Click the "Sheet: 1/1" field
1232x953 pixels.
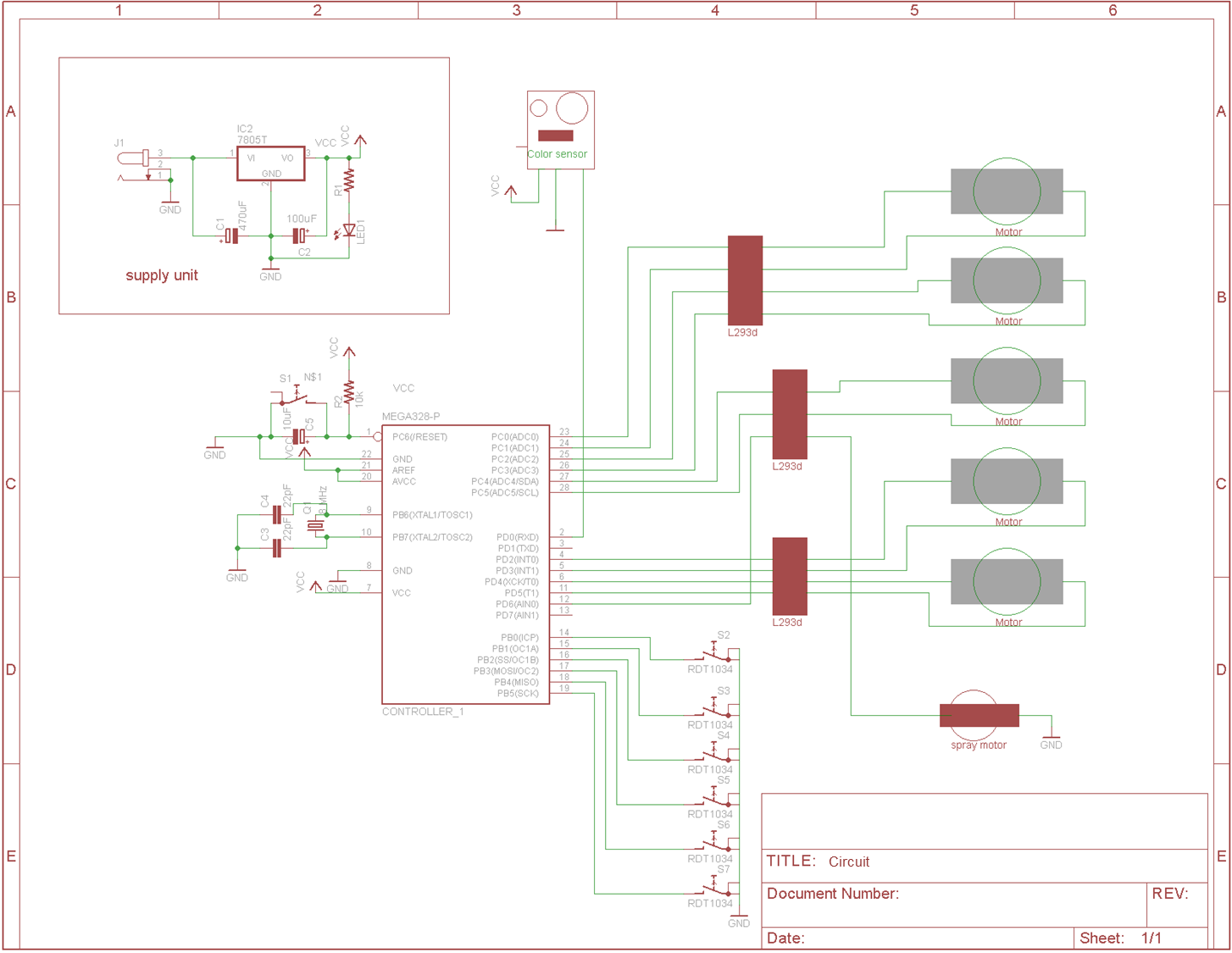pos(1140,938)
